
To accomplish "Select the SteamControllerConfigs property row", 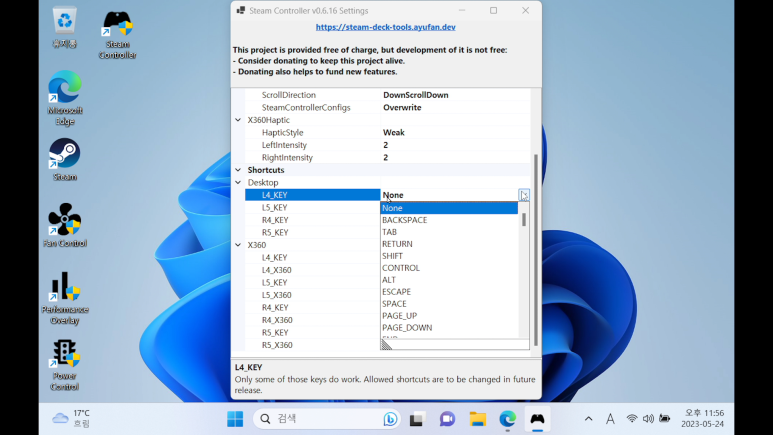I will click(x=388, y=108).
